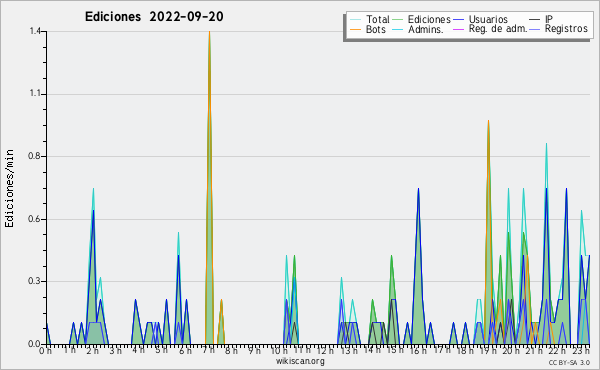Click the '0 h' x-axis label

45,350
